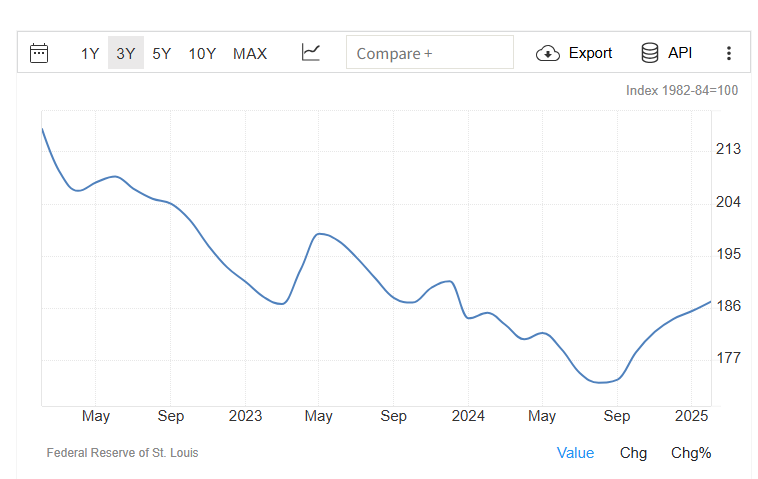Select the 1Y time range

(90, 53)
